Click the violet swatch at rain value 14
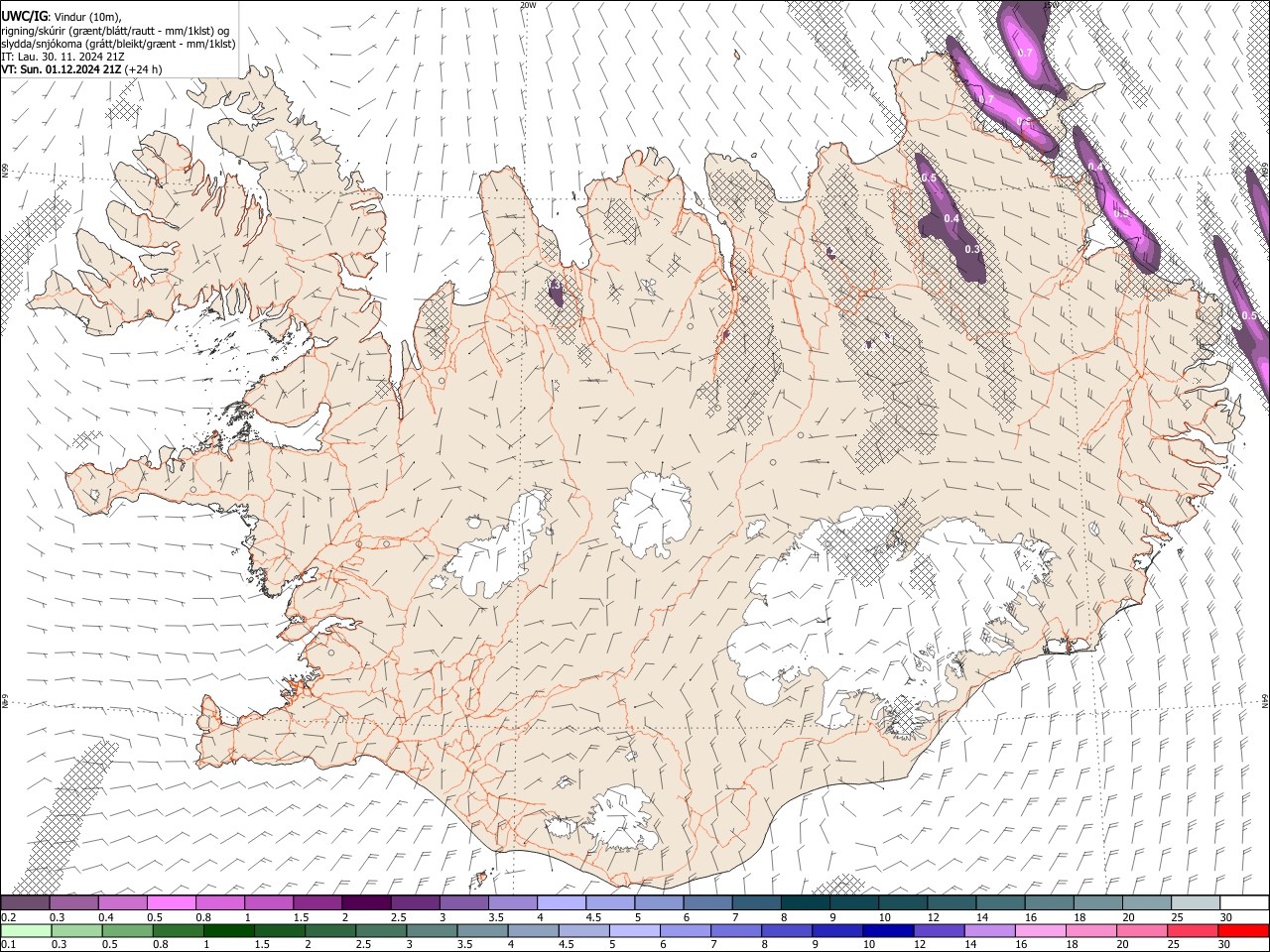The image size is (1270, 952). 989,930
